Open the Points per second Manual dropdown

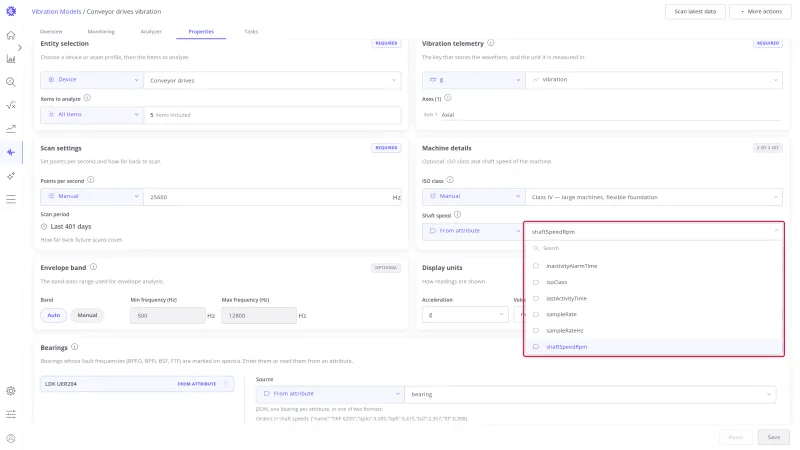(92, 196)
